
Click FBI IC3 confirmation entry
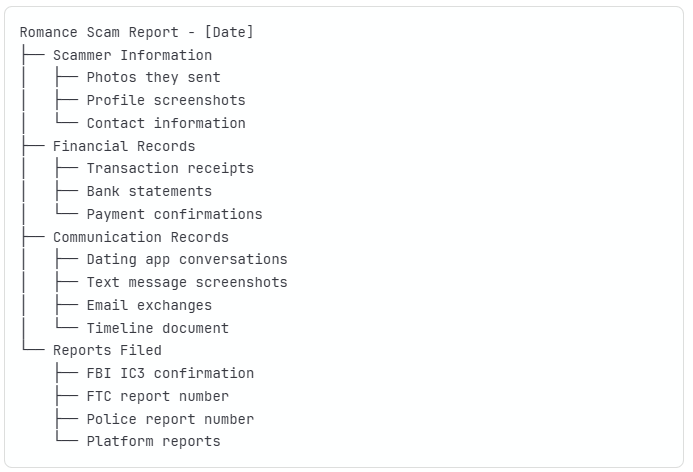point(170,373)
